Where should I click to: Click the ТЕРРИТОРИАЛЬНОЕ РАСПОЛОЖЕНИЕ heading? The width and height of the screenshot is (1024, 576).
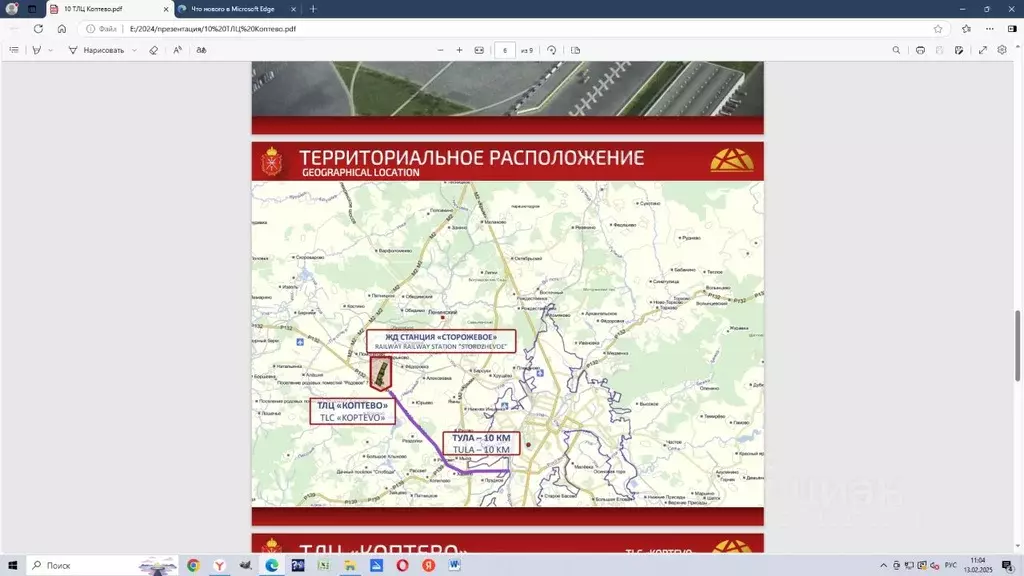click(x=472, y=157)
